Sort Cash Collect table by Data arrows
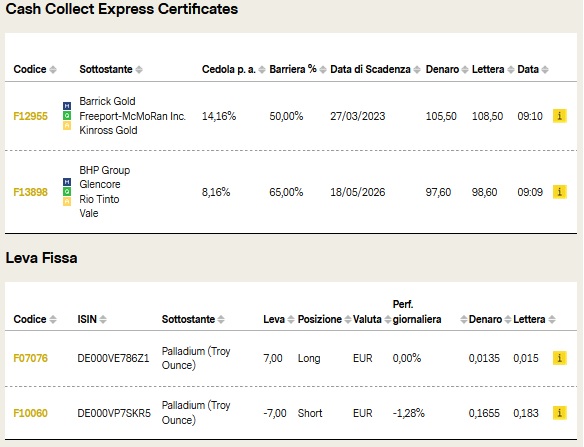The image size is (584, 447). 545,70
